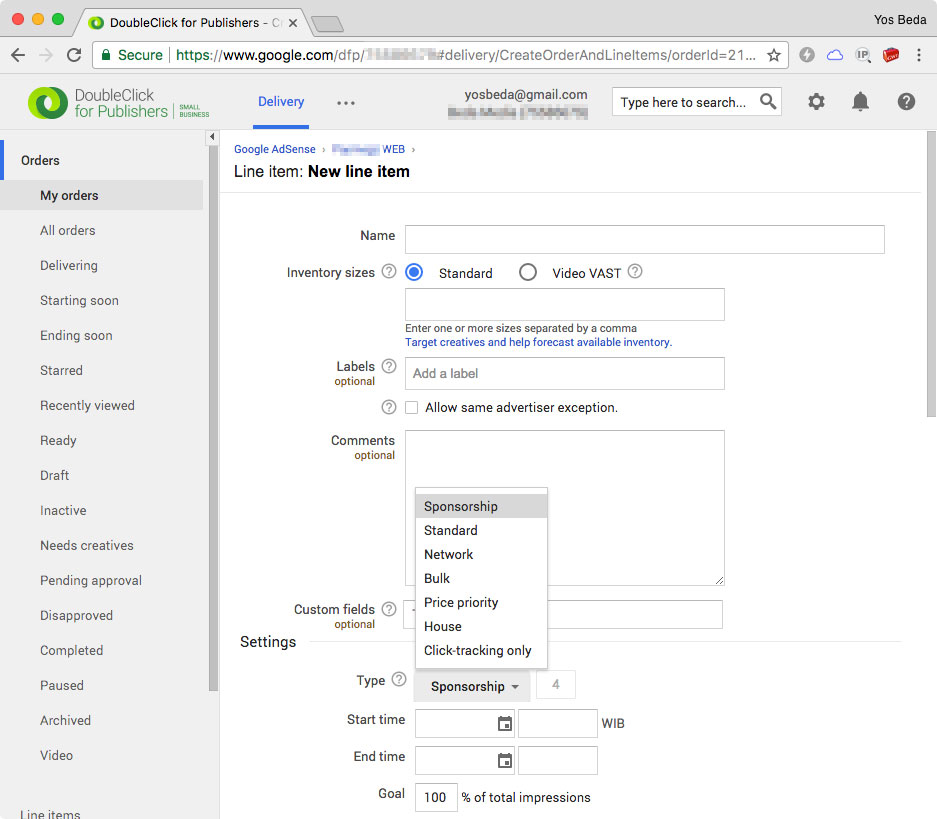Follow the Target creatives and help forecast link

[x=538, y=342]
